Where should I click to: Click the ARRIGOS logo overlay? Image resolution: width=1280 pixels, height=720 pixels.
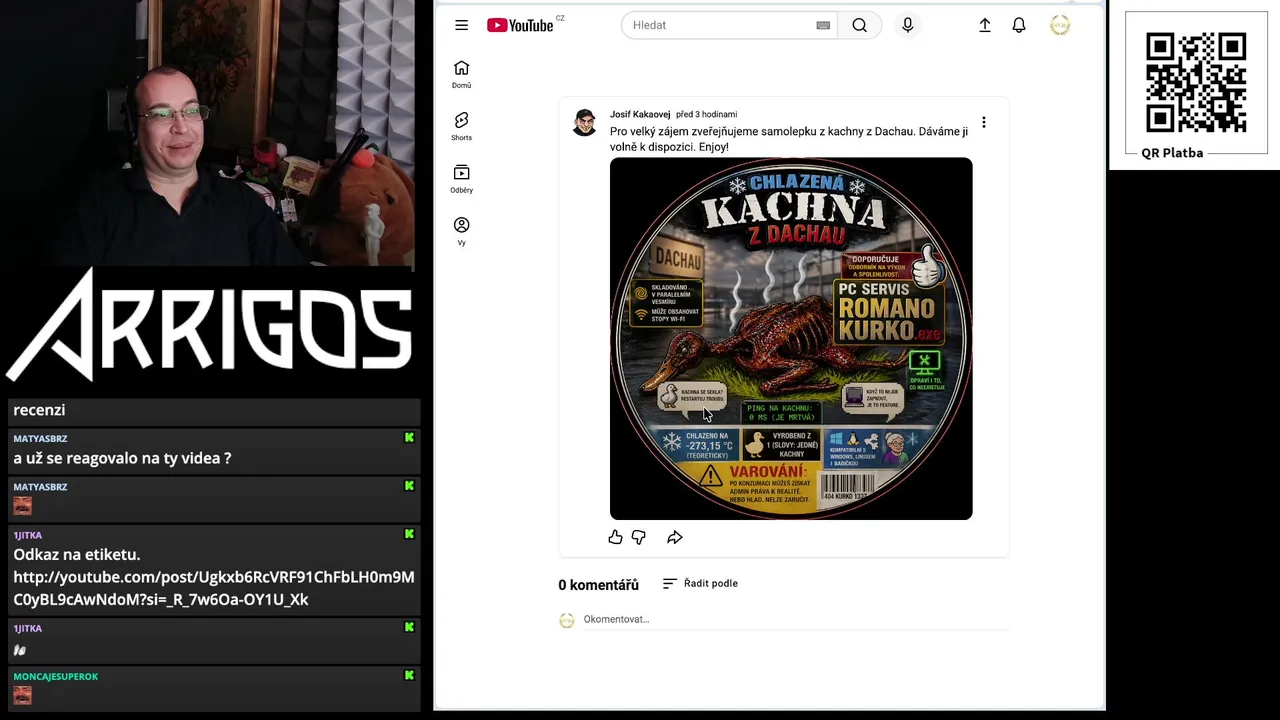210,325
